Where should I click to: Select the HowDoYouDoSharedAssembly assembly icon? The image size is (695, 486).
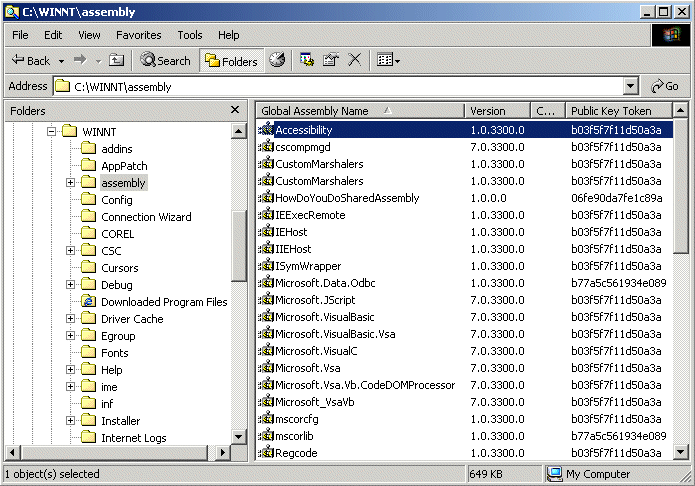click(x=266, y=197)
